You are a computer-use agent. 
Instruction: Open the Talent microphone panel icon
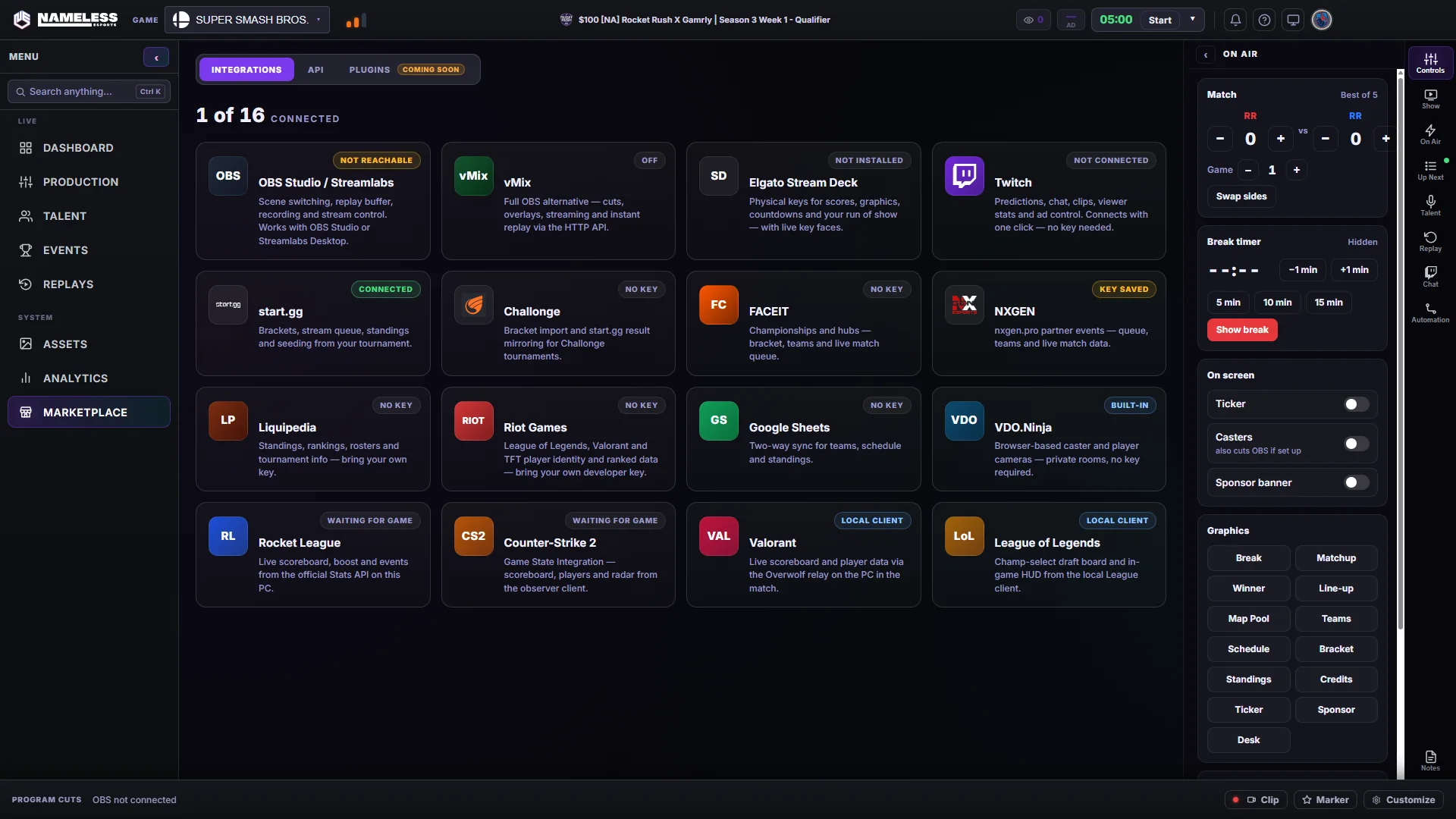click(1430, 206)
